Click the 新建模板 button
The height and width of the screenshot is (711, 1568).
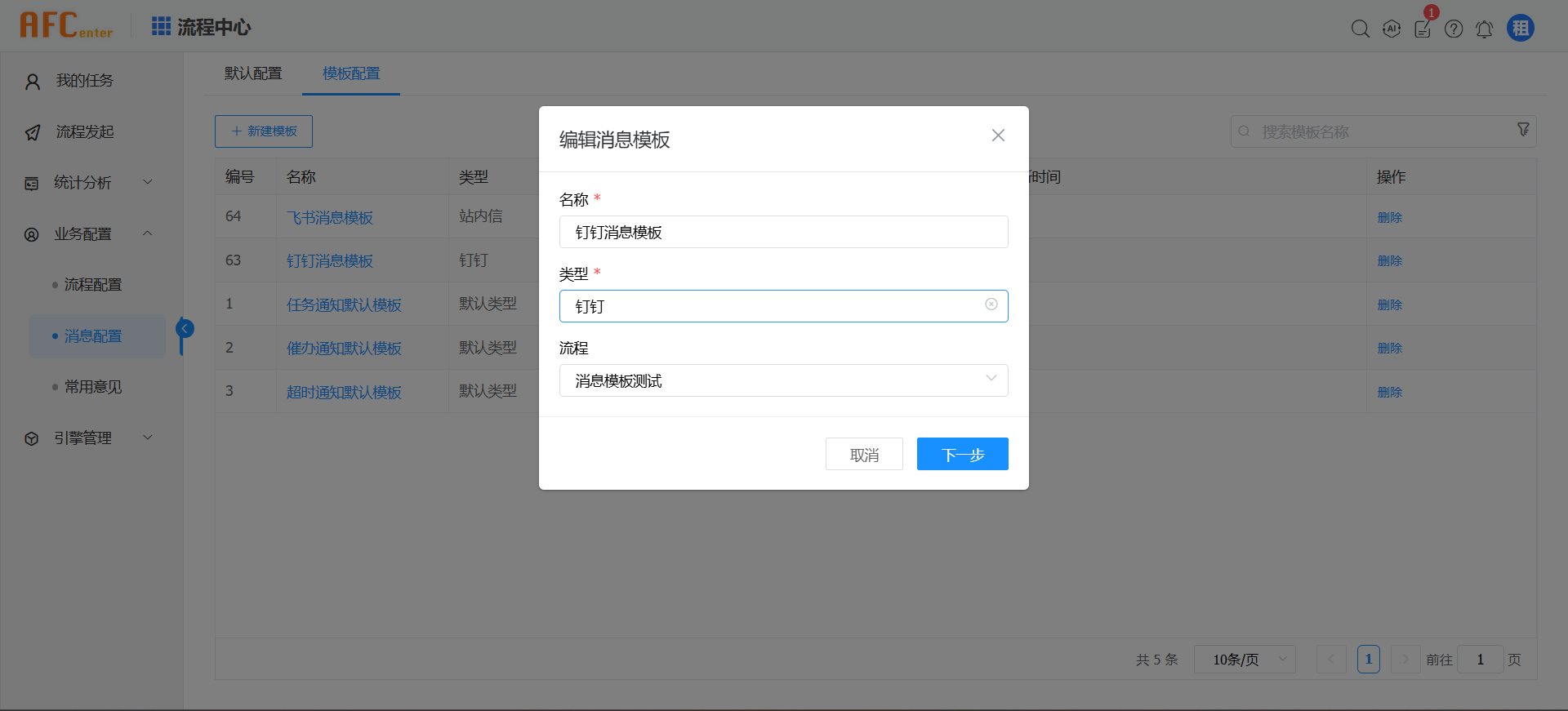tap(264, 131)
